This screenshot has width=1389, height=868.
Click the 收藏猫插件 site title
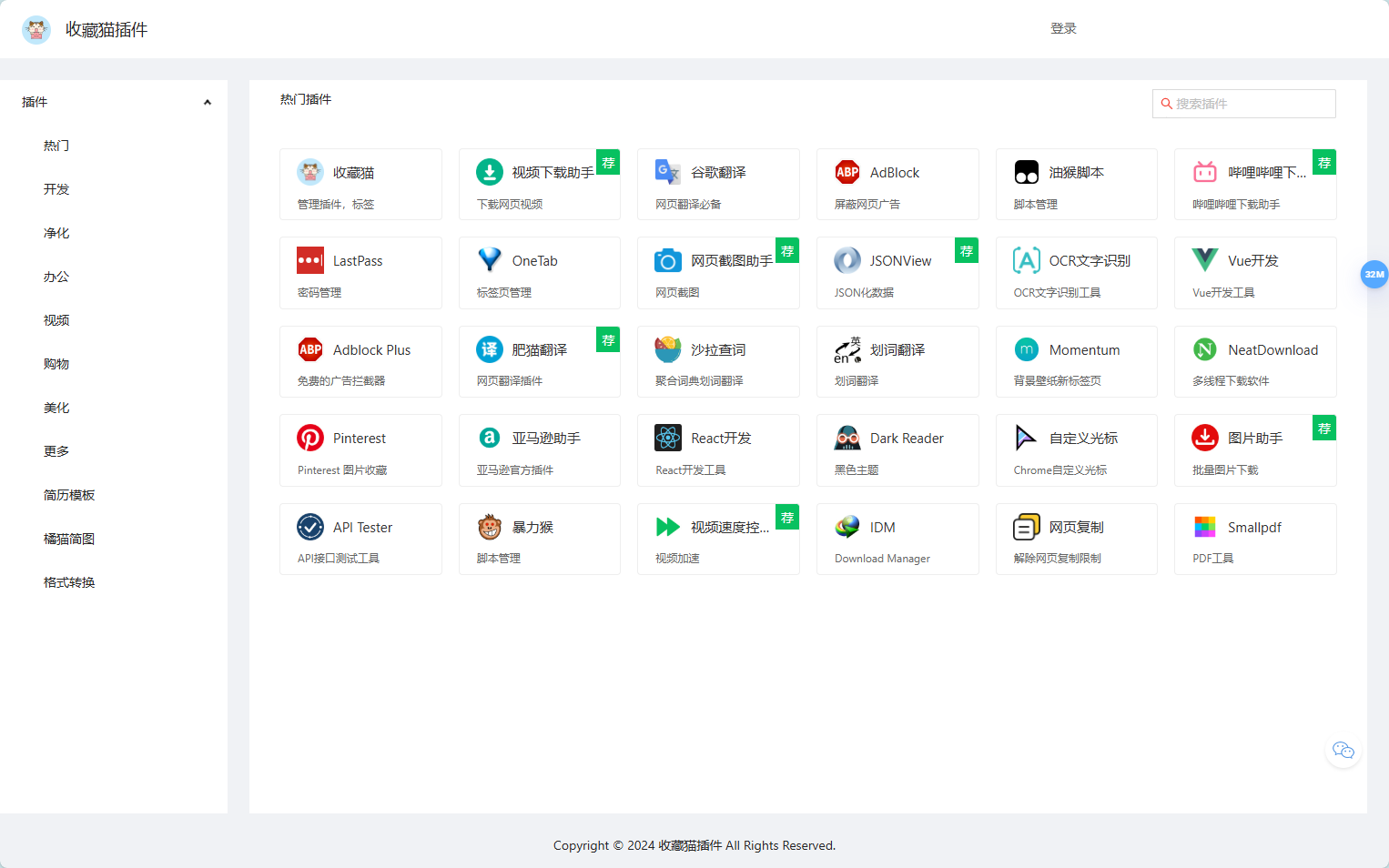106,30
